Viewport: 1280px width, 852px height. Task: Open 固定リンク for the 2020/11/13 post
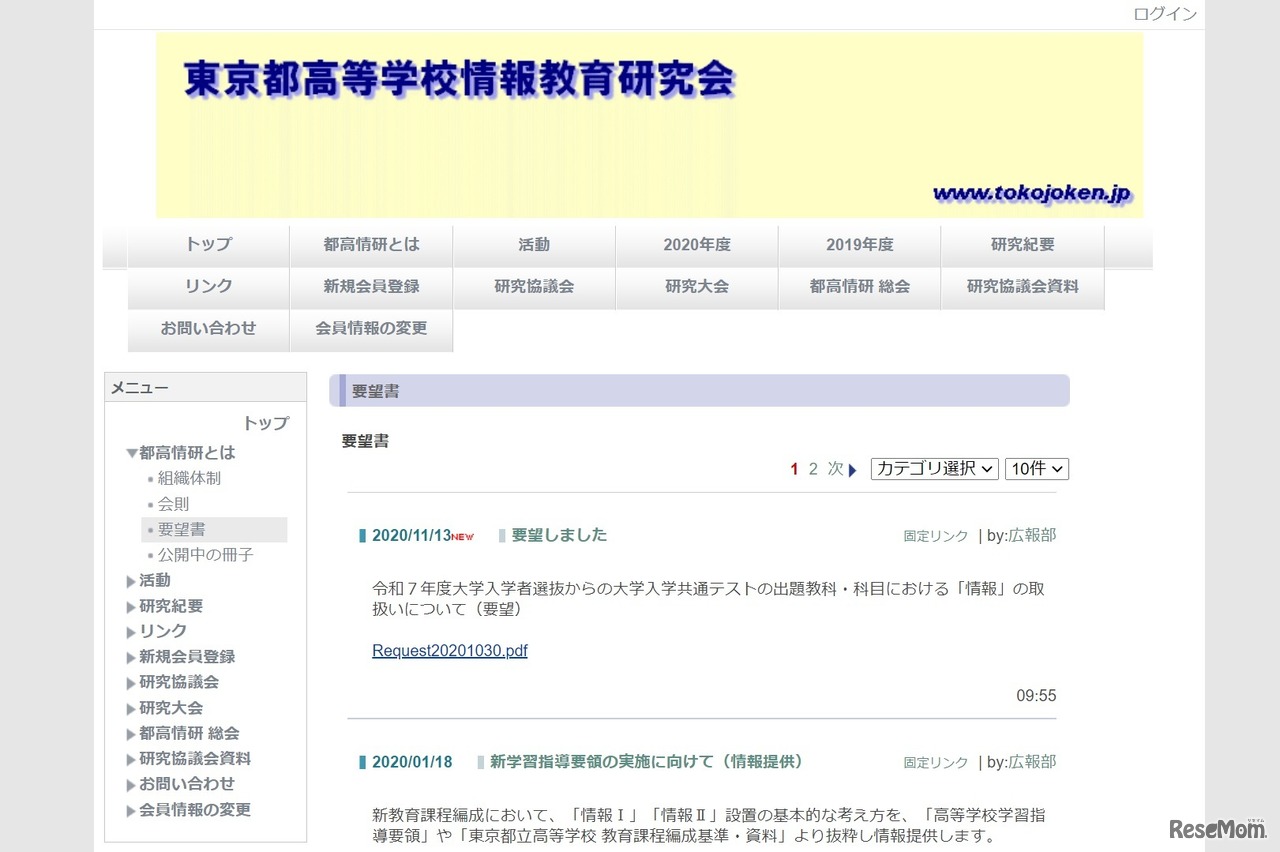click(934, 535)
